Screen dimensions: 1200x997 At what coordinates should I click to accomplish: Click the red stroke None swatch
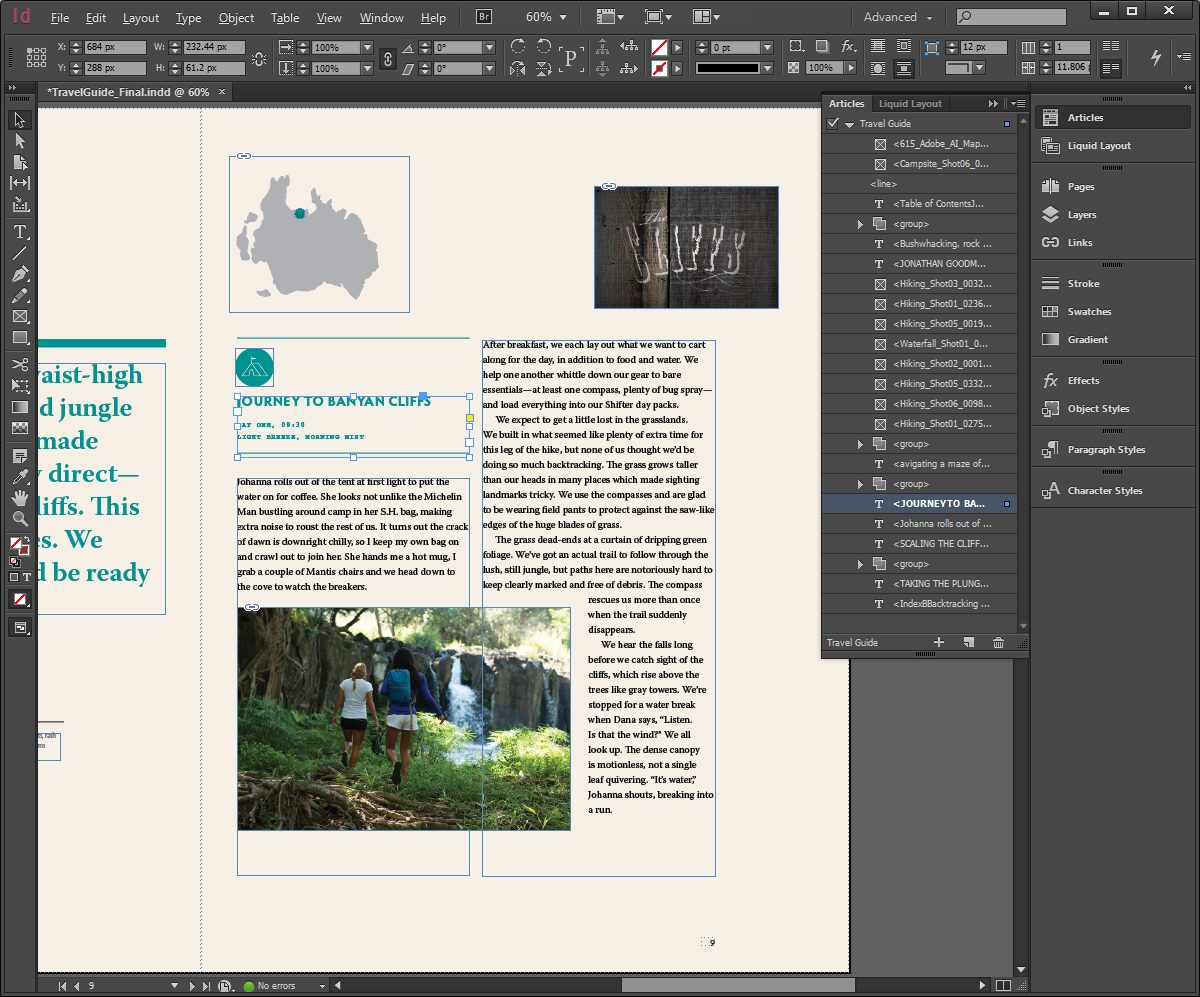pos(18,598)
